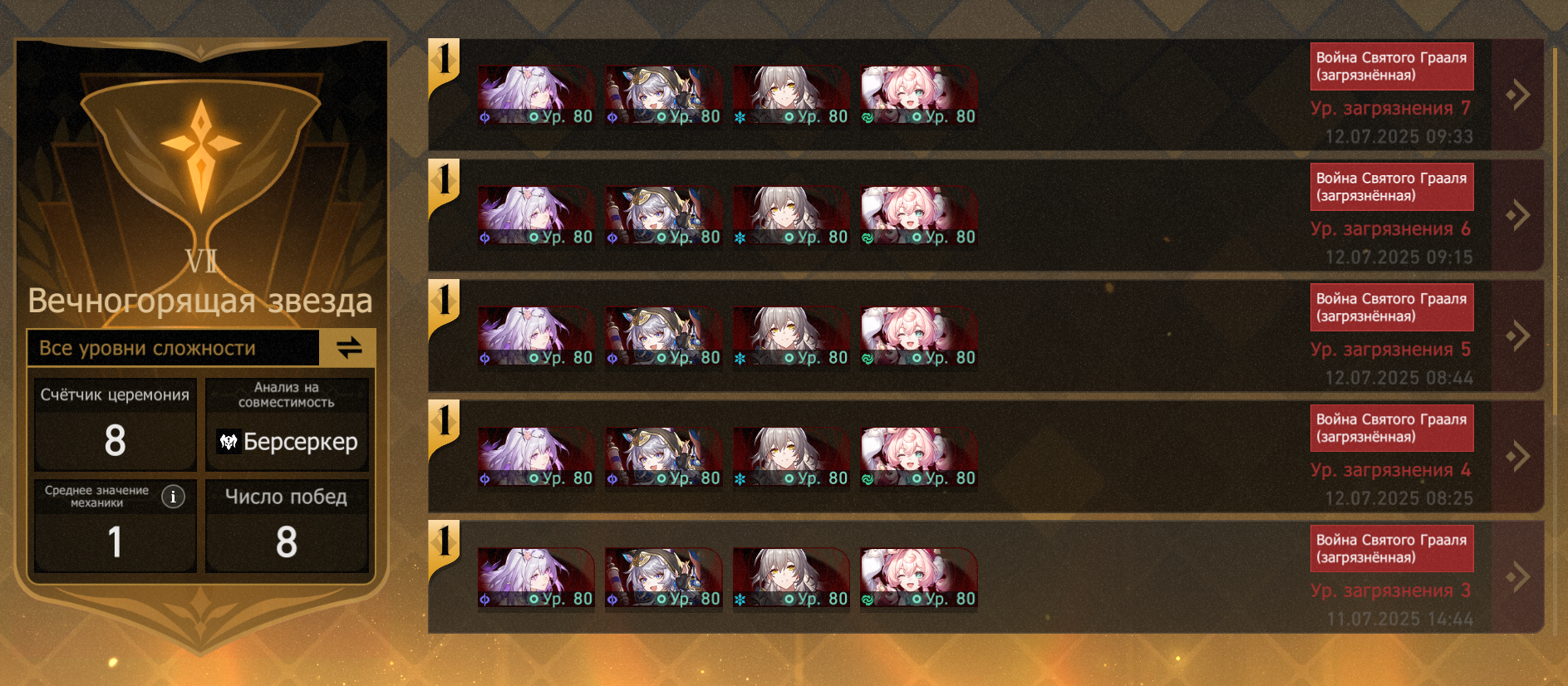Screen dimensions: 1568x686
Task: Click gray-haired character in second team row
Action: (x=791, y=216)
